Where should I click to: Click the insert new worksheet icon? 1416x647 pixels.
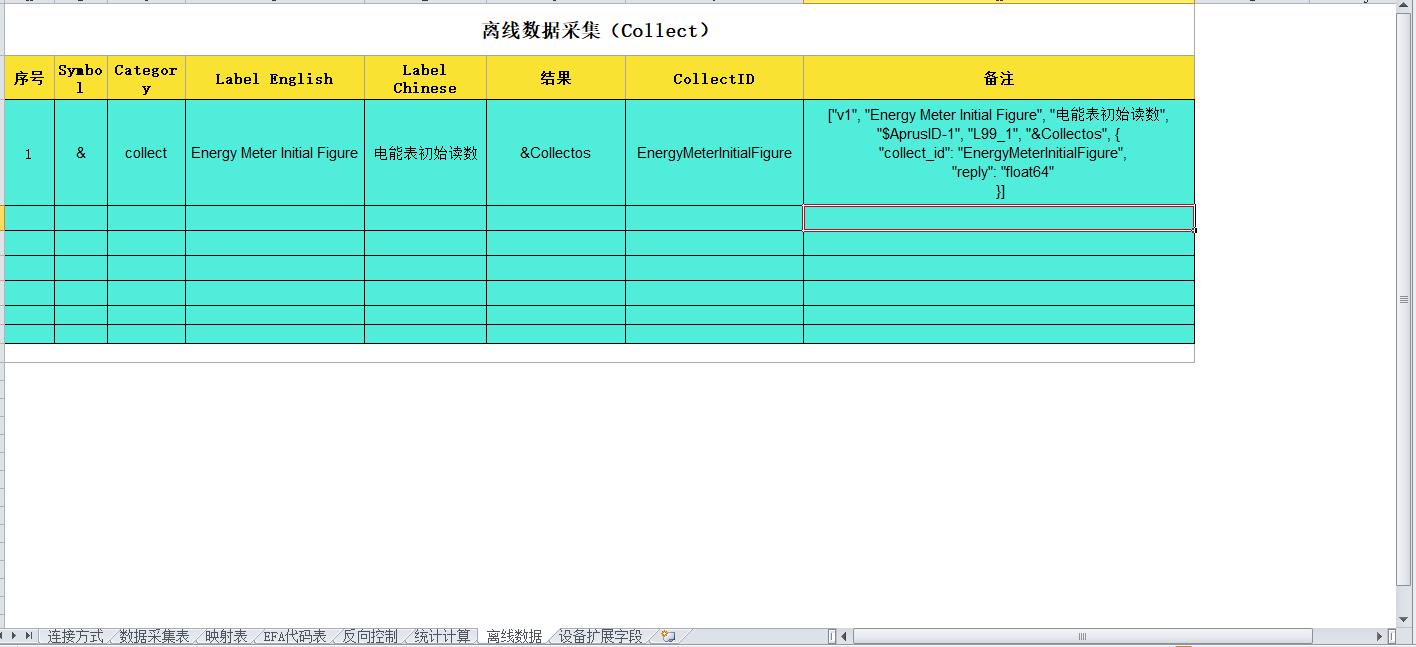668,637
